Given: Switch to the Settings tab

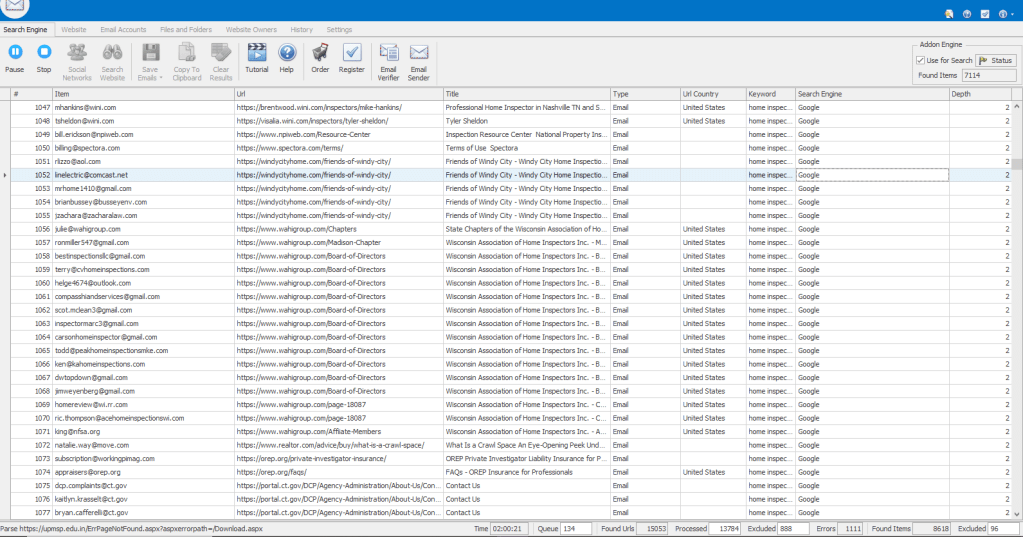Looking at the screenshot, I should coord(339,30).
